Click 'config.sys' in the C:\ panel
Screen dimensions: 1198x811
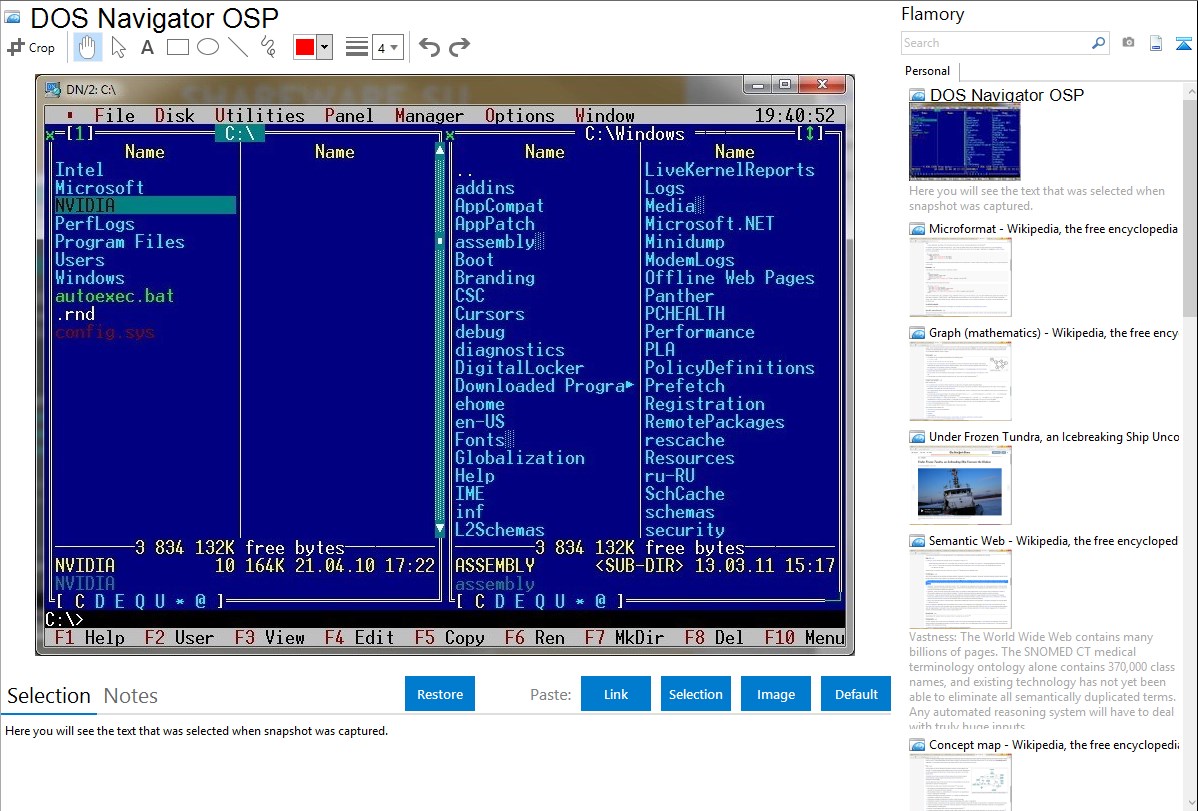(105, 333)
